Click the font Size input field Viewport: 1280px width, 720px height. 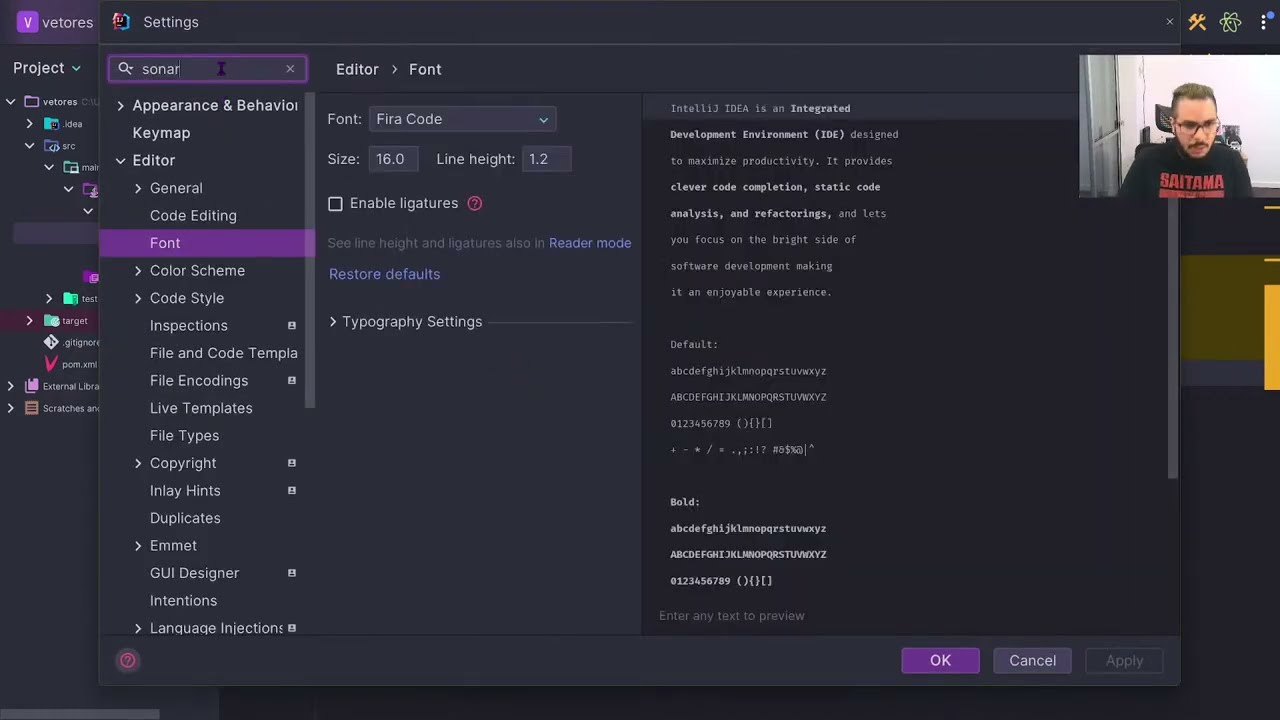(x=394, y=159)
